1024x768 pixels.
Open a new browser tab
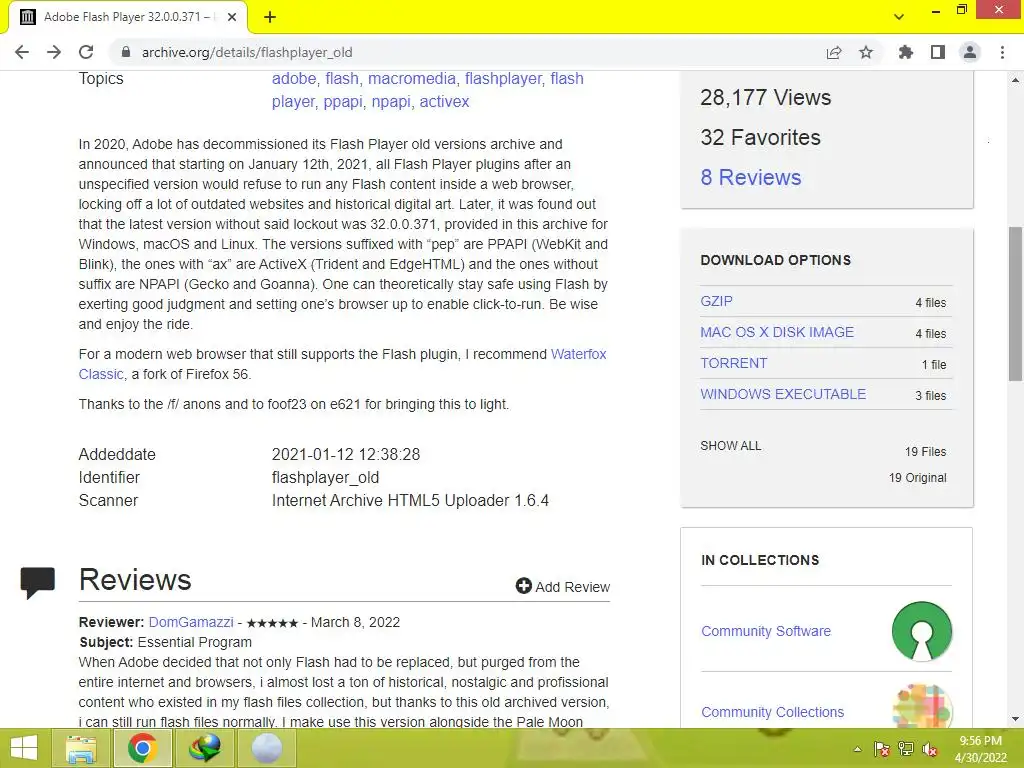[x=270, y=18]
